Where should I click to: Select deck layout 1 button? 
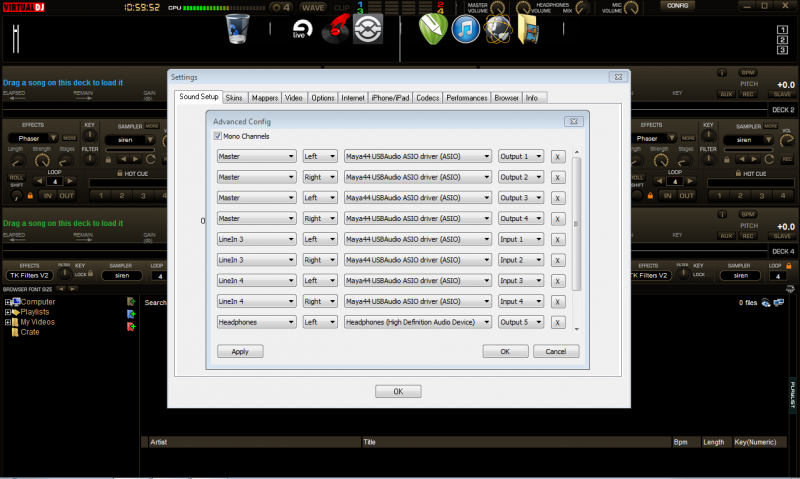click(782, 30)
